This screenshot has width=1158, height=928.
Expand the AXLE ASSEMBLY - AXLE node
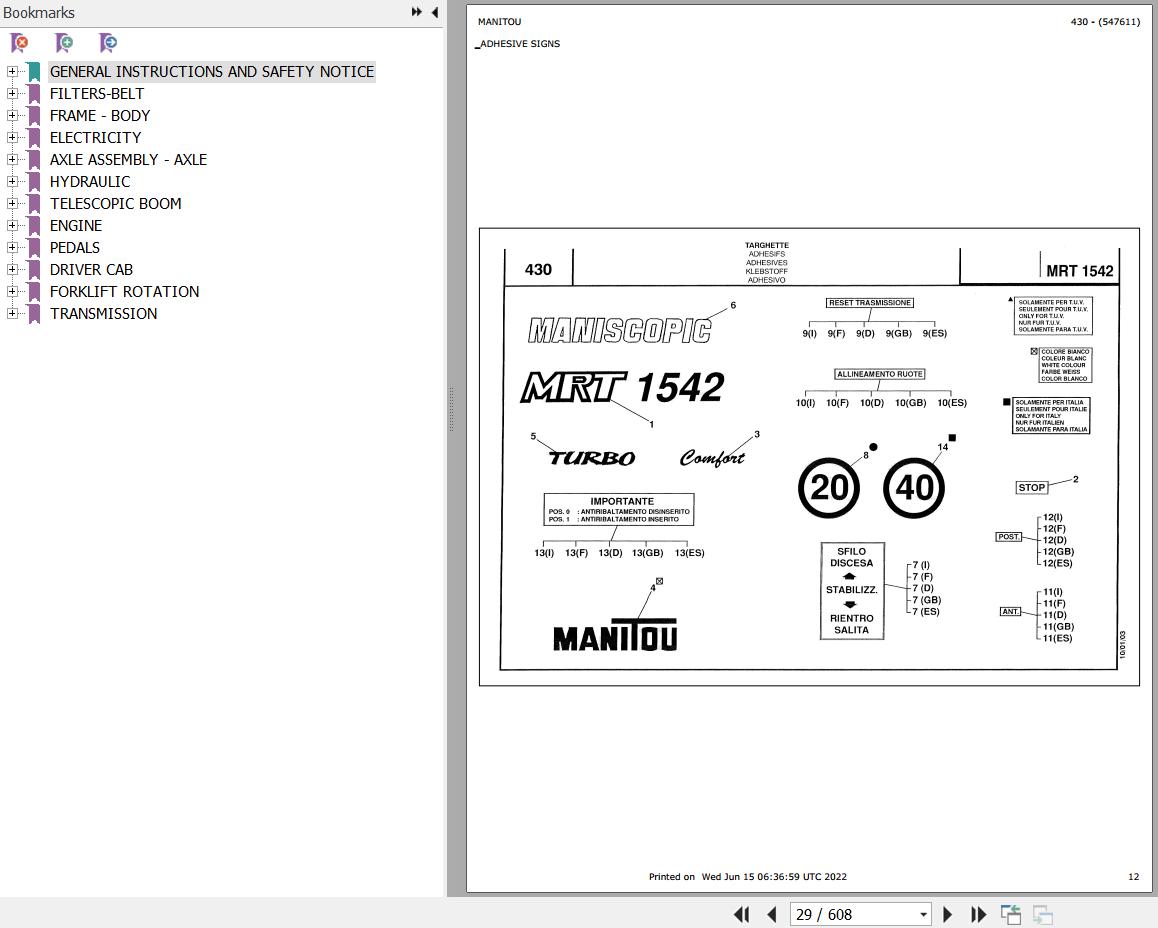coord(12,159)
